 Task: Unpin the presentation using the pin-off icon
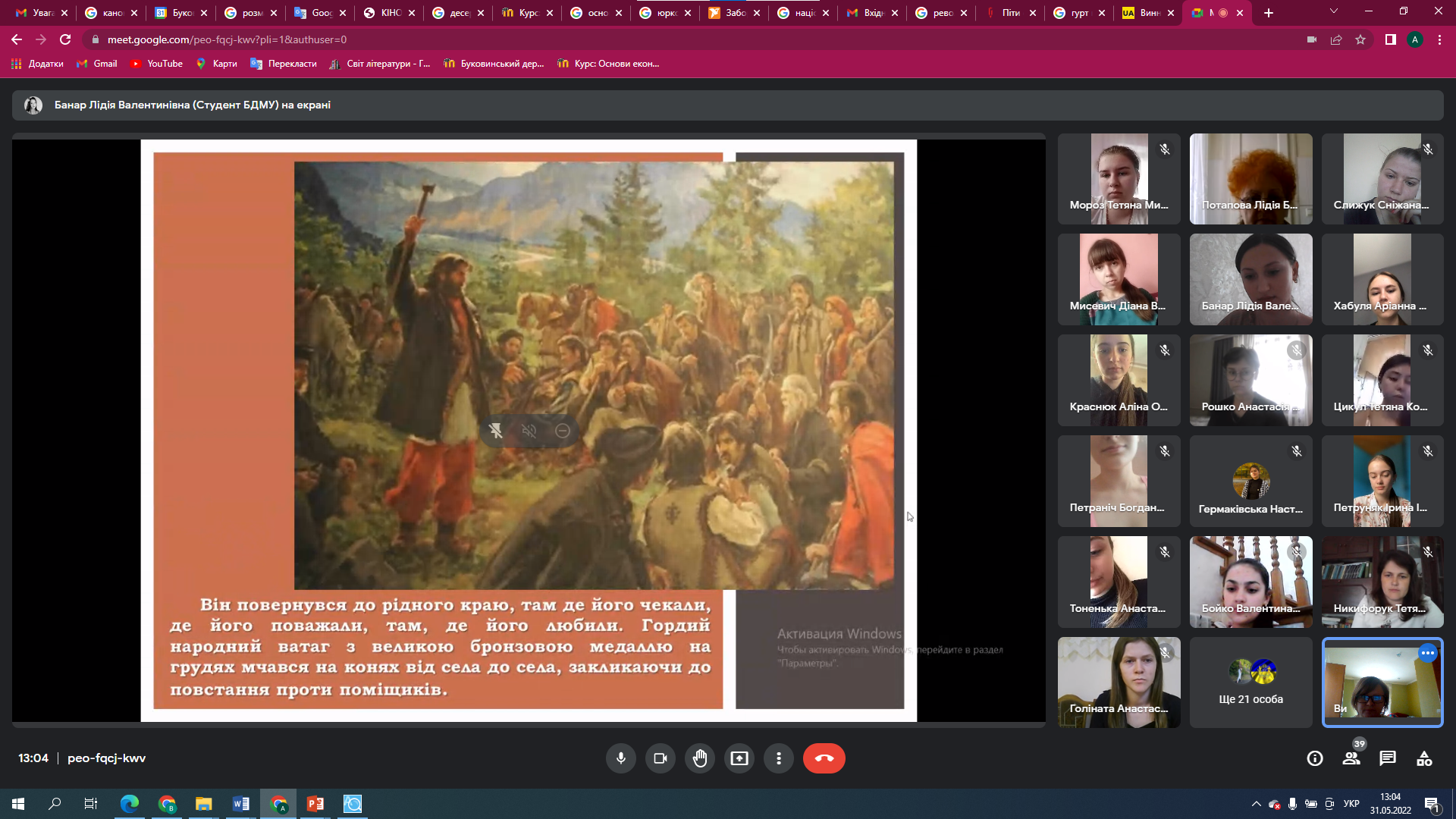(x=496, y=431)
